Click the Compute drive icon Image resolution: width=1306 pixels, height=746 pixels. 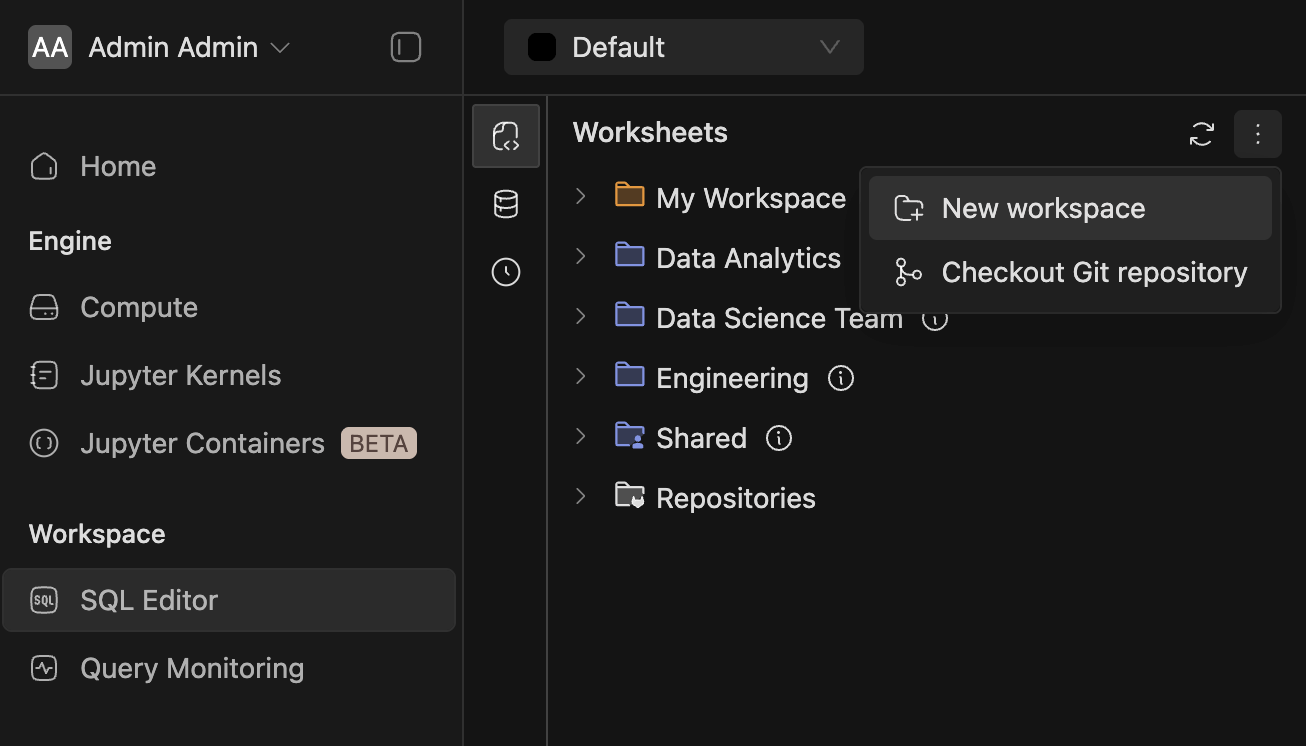click(x=44, y=307)
